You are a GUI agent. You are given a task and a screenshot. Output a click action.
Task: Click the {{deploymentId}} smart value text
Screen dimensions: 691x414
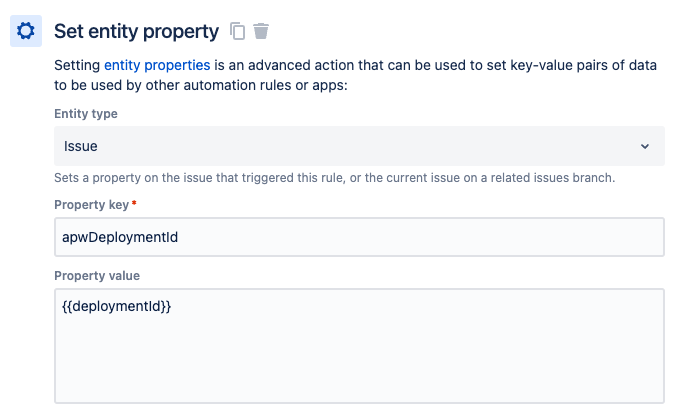(116, 307)
